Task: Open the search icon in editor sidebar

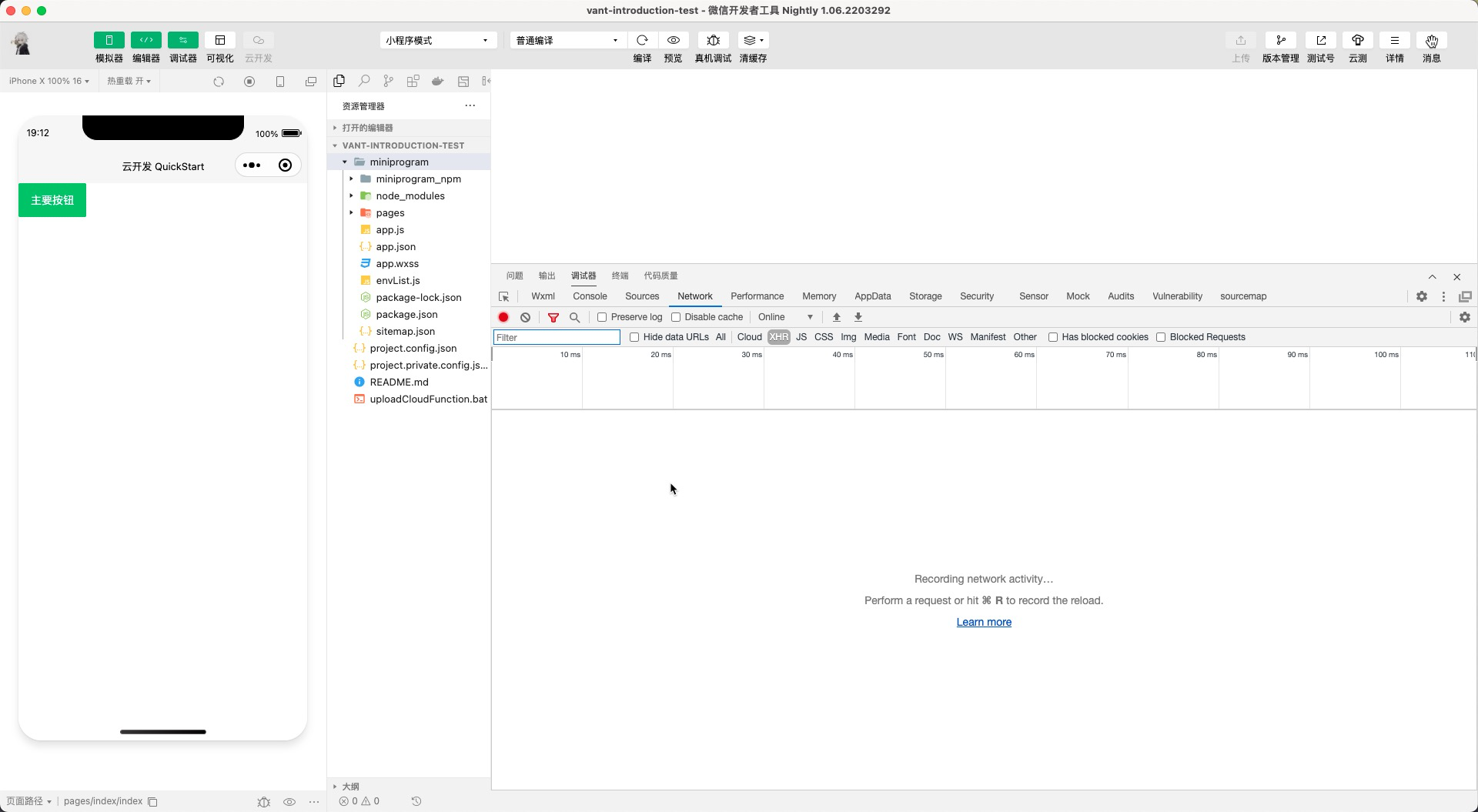Action: coord(364,81)
